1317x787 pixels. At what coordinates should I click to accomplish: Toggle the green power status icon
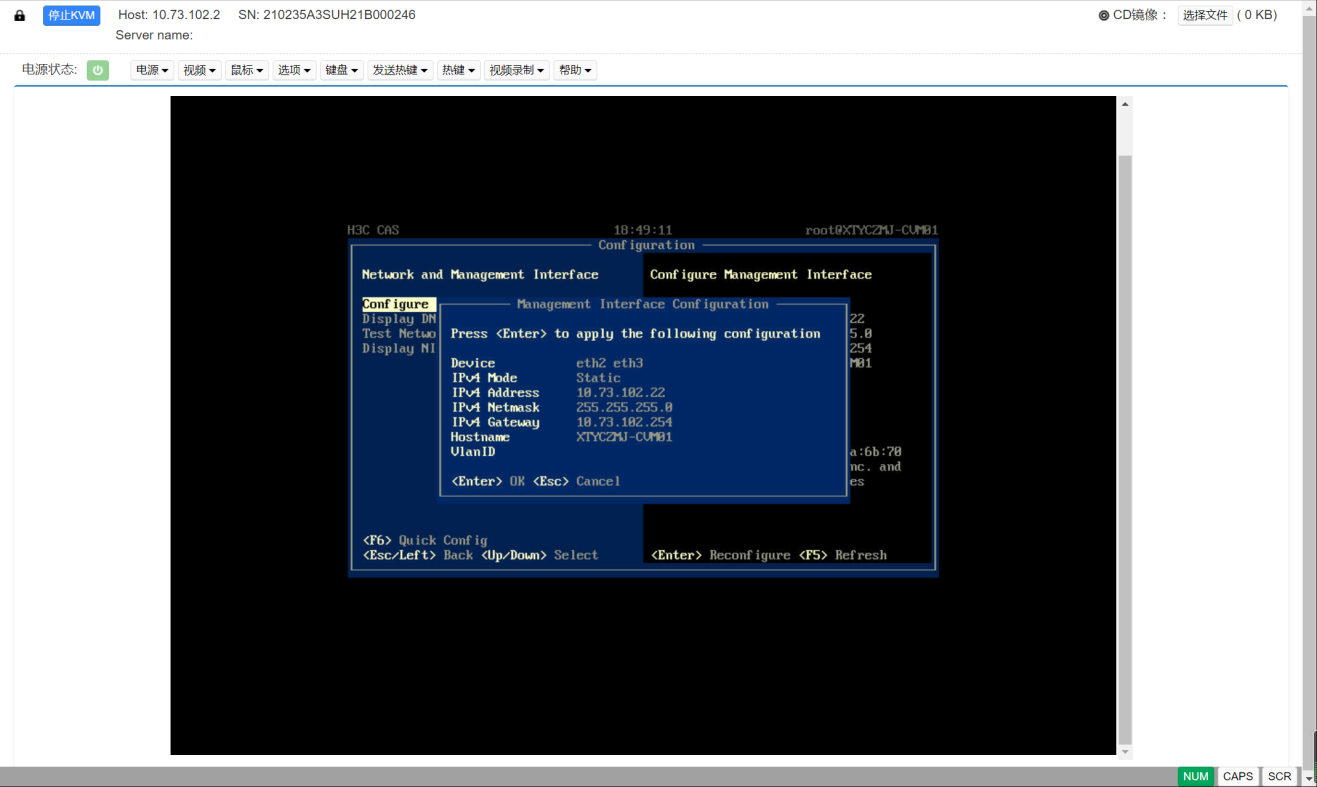coord(98,70)
